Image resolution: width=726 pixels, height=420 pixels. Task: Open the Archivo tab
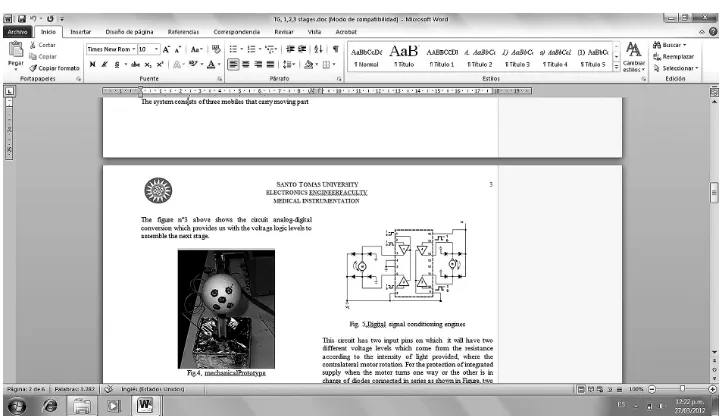pyautogui.click(x=18, y=31)
